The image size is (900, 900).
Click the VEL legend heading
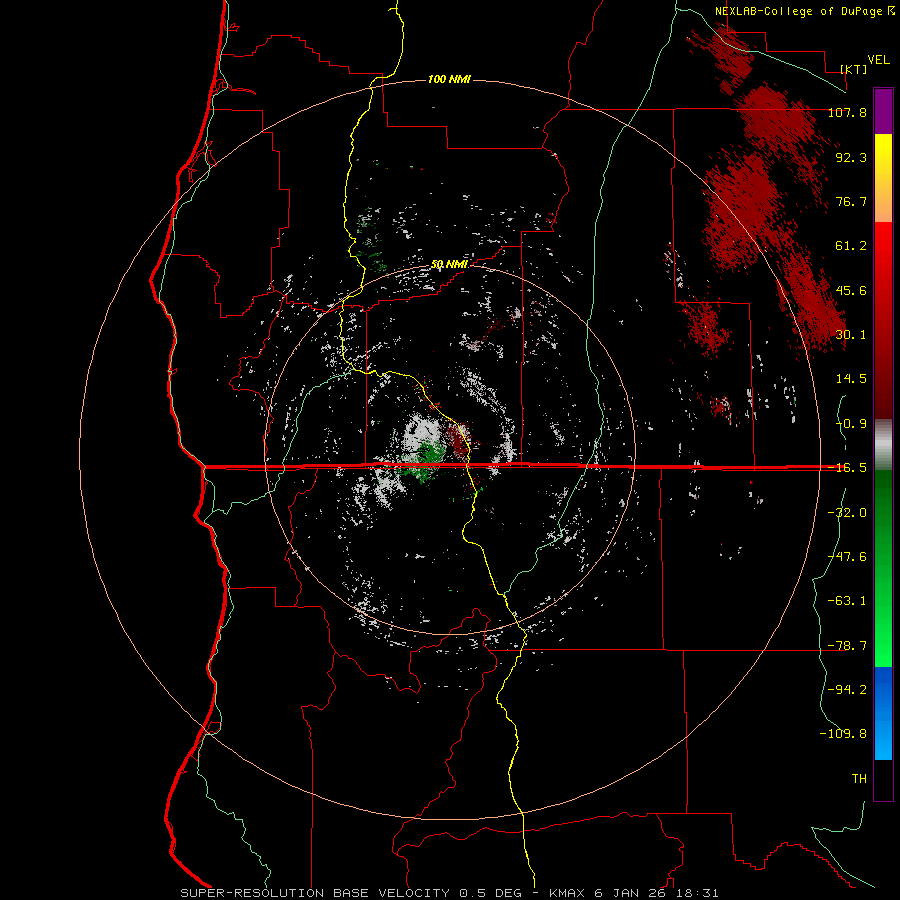click(x=878, y=60)
